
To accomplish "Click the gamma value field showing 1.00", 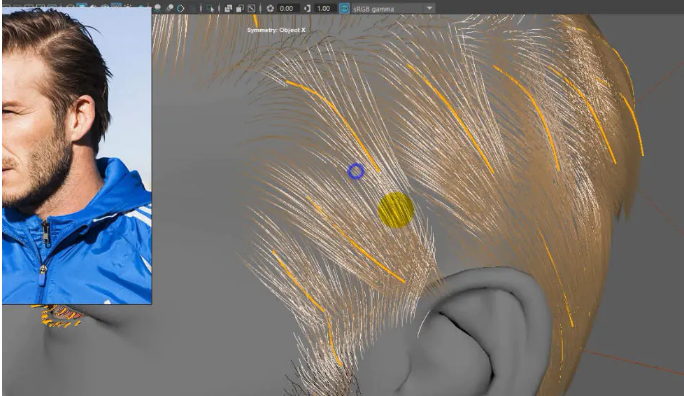I will pos(325,8).
